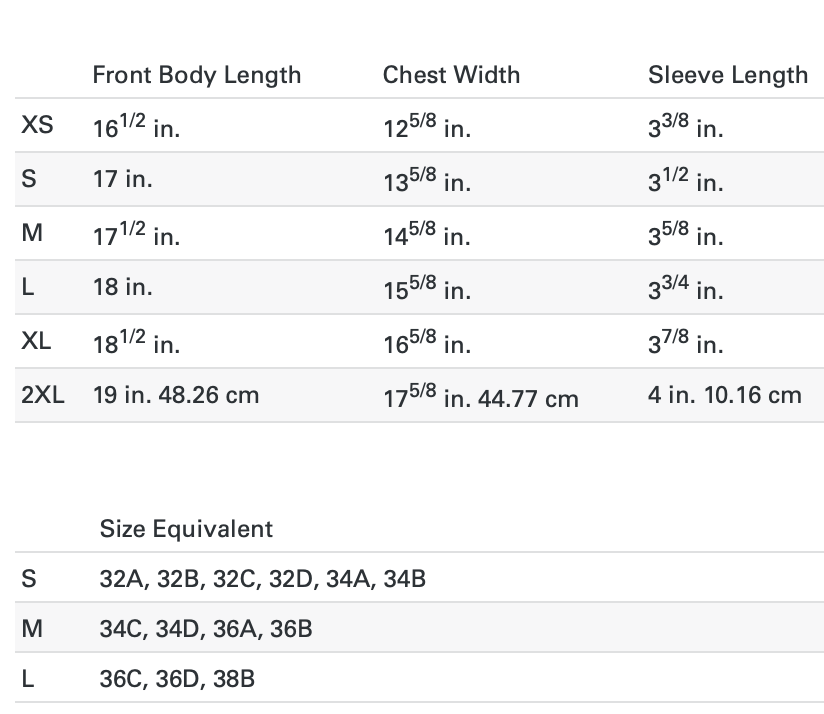The height and width of the screenshot is (714, 824).
Task: Click XS front body length 16 1/2 in.
Action: [x=136, y=128]
